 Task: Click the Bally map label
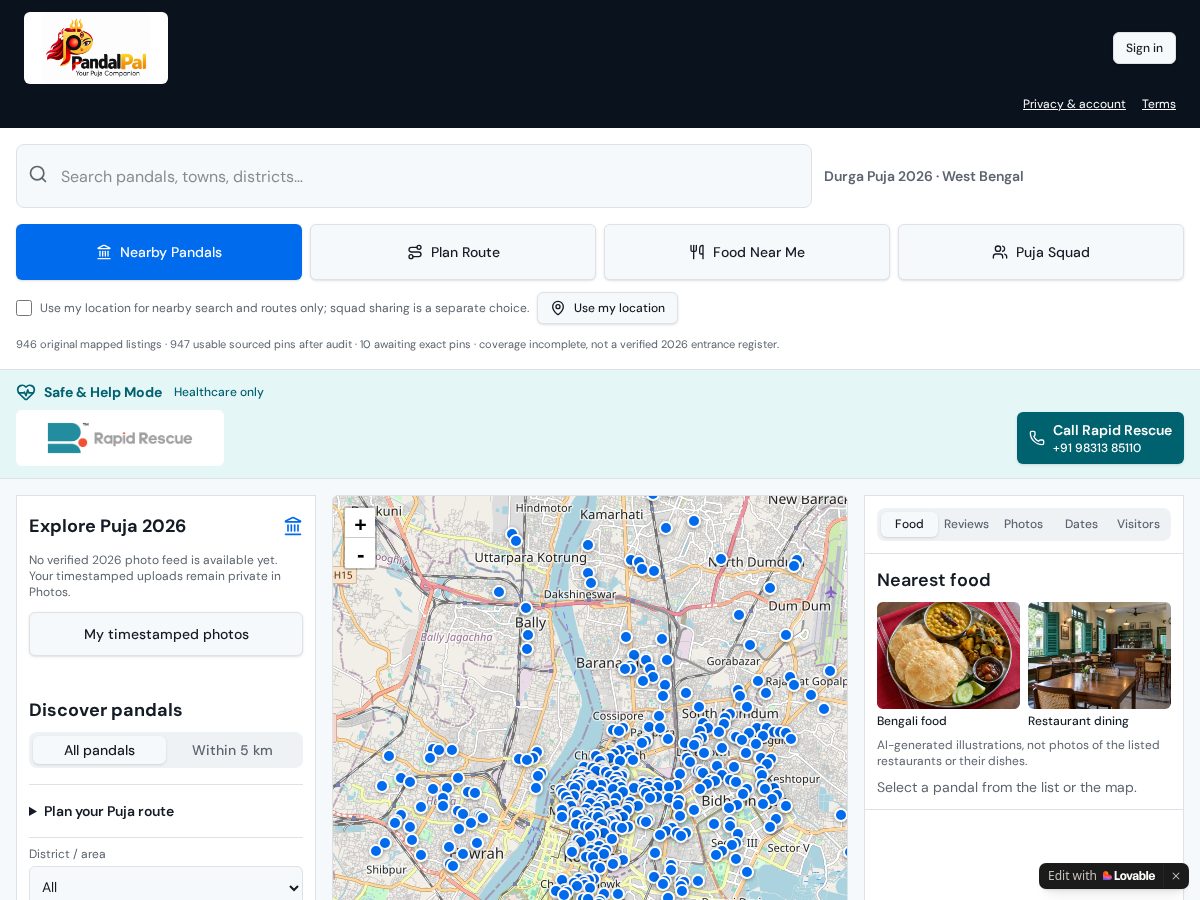pyautogui.click(x=530, y=622)
